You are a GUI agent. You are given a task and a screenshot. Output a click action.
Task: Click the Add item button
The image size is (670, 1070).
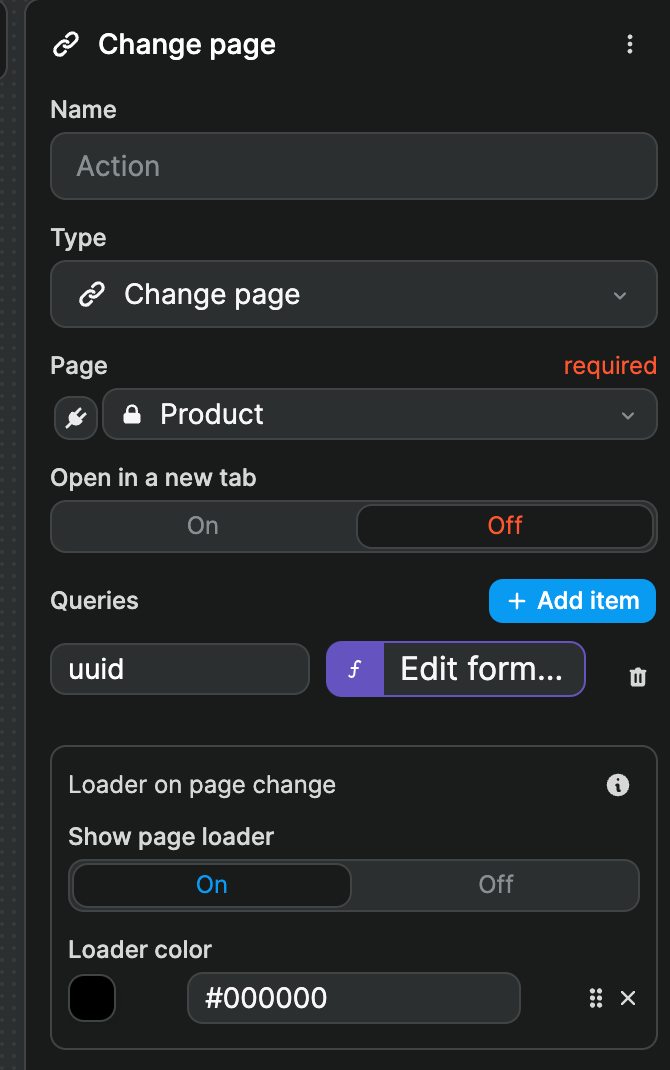(572, 601)
